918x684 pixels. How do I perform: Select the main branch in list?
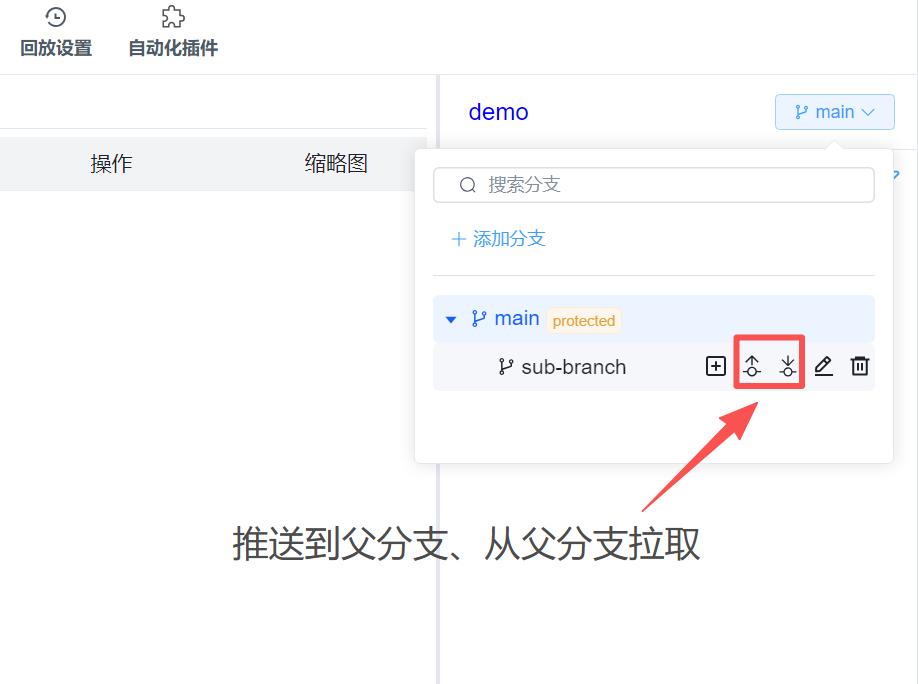pyautogui.click(x=517, y=319)
